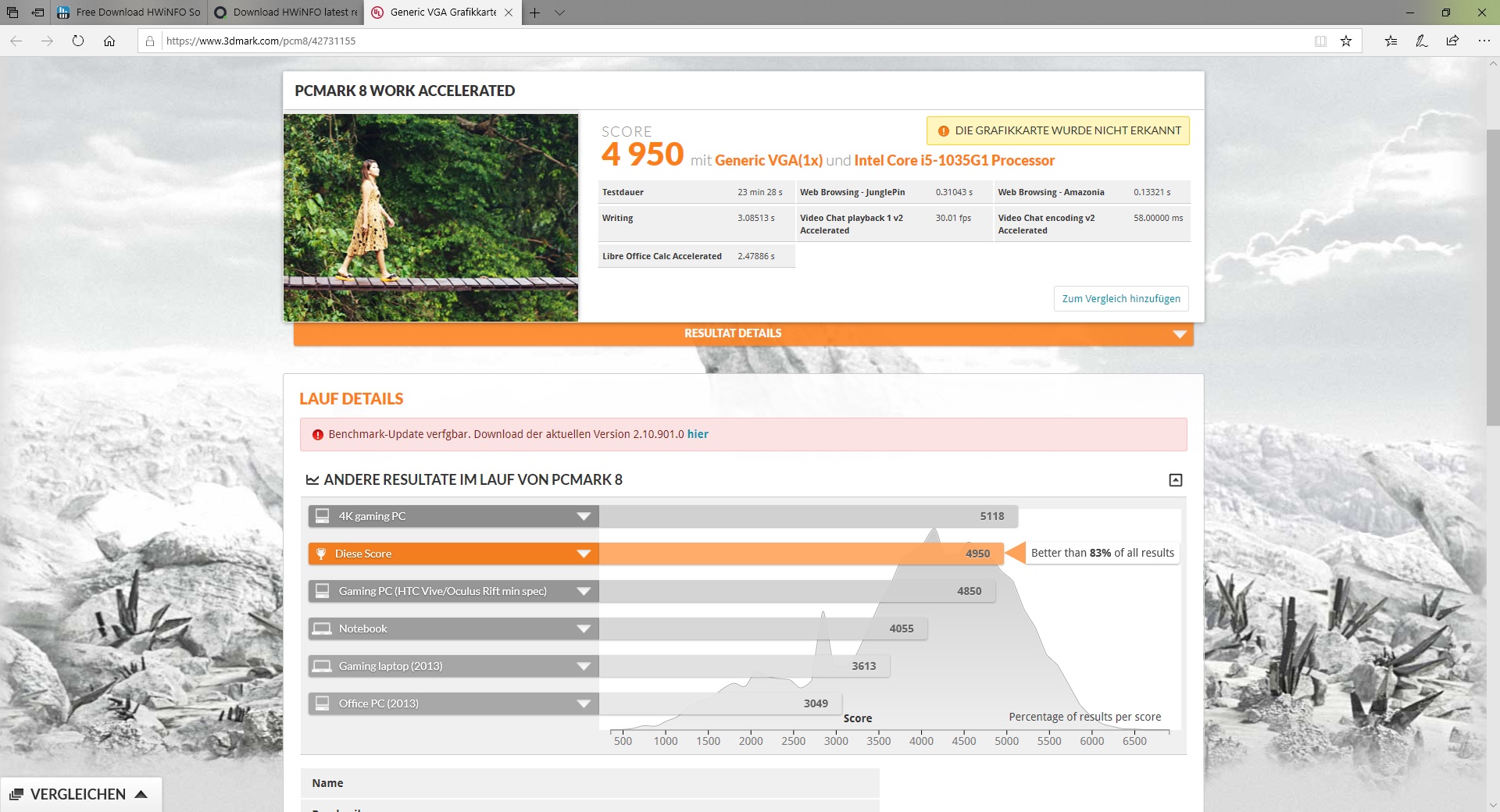This screenshot has width=1500, height=812.
Task: Click the 3049 Office PC score bar
Action: (720, 703)
